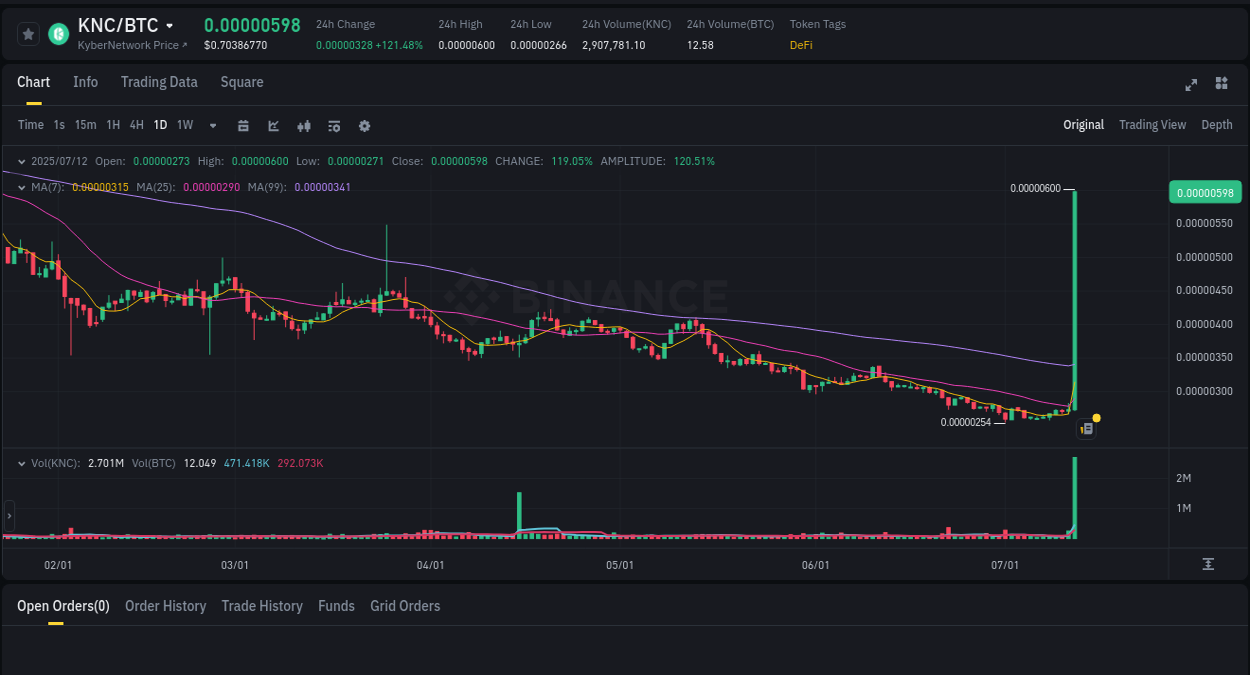Image resolution: width=1250 pixels, height=675 pixels.
Task: Select the candlestick chart style icon
Action: [x=304, y=125]
